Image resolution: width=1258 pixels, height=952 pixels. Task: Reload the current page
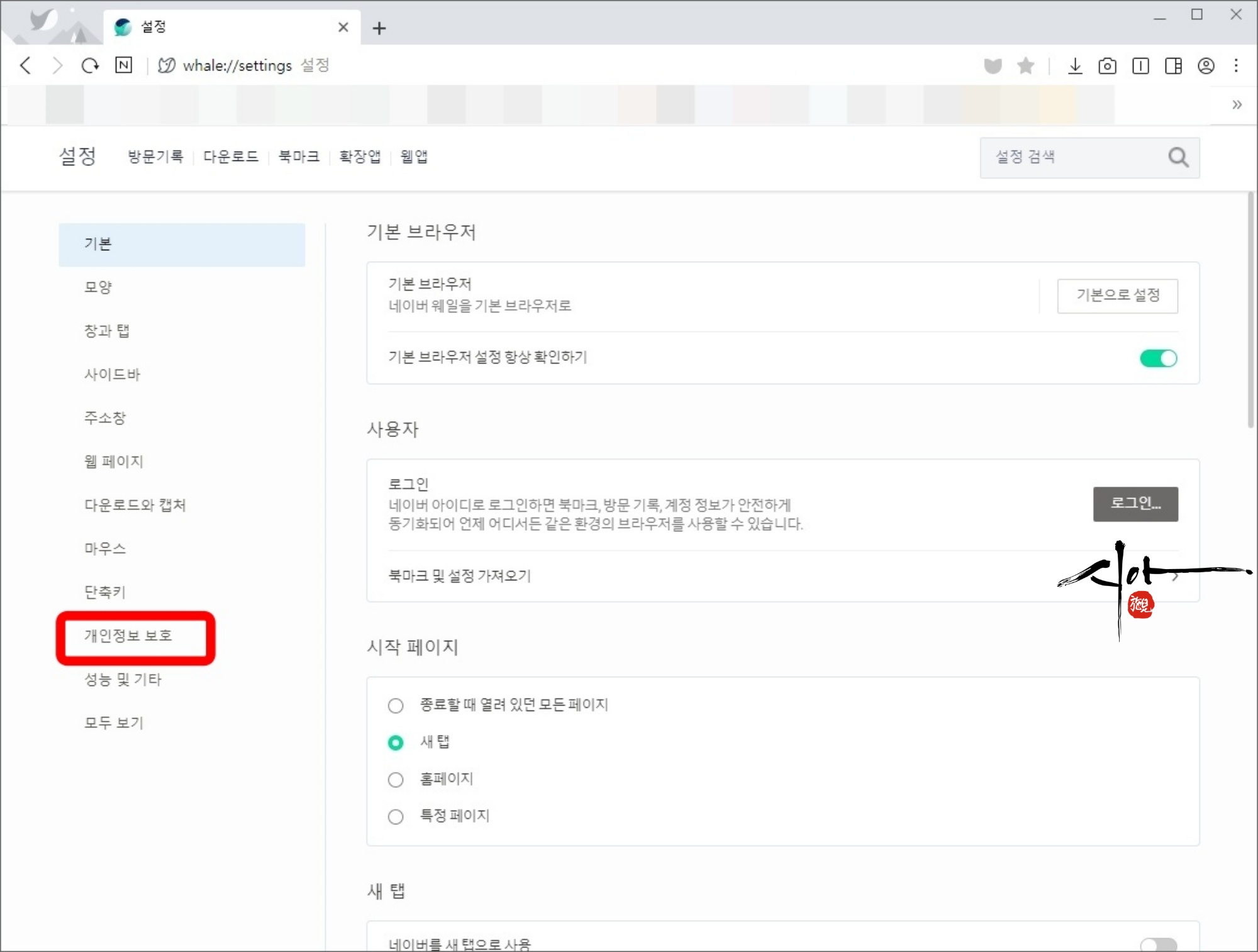pos(90,65)
